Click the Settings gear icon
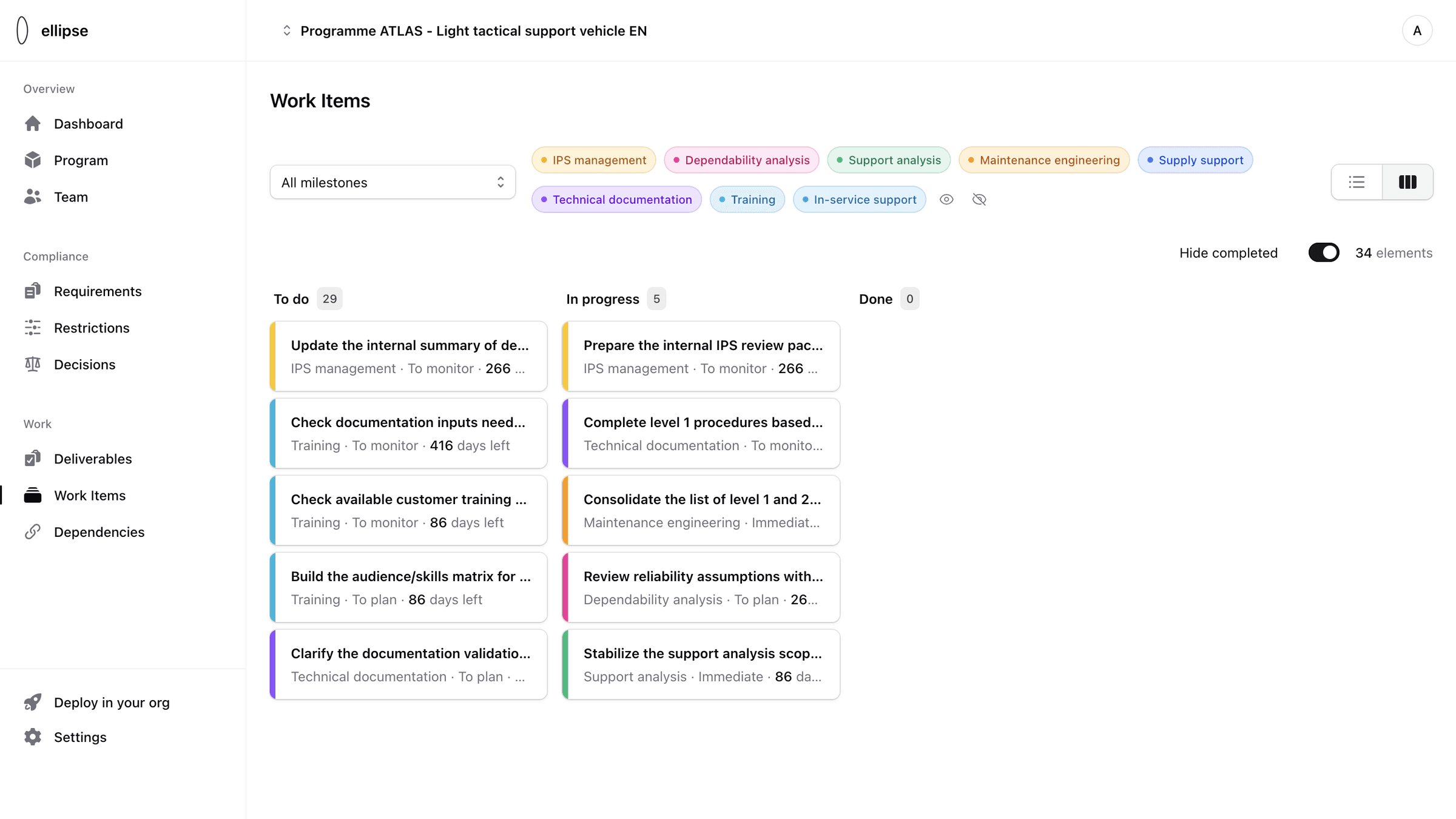Viewport: 1456px width, 819px height. (33, 736)
